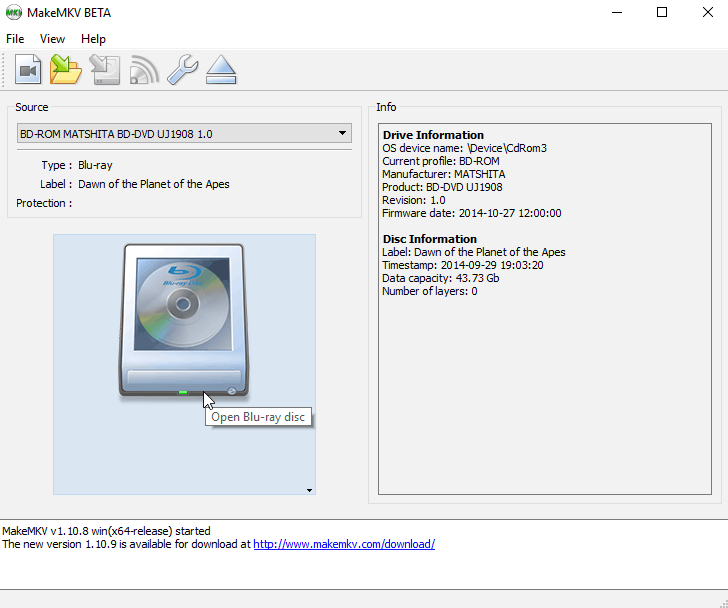728x608 pixels.
Task: Click the window resize grip in status bar
Action: 723,603
